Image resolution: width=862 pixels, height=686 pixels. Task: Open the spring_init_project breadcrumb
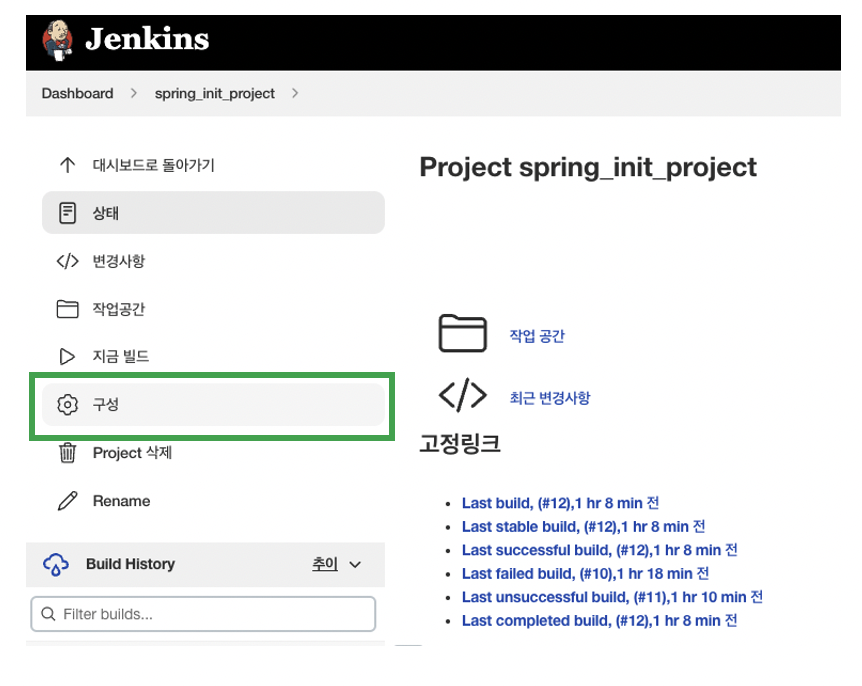coord(214,93)
